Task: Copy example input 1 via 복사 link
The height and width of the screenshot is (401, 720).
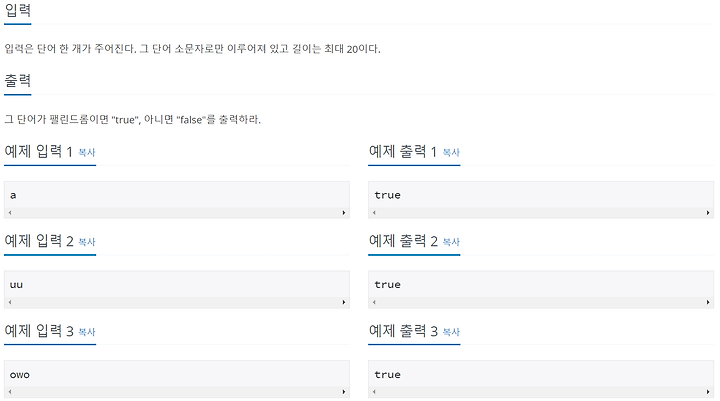Action: tap(87, 152)
